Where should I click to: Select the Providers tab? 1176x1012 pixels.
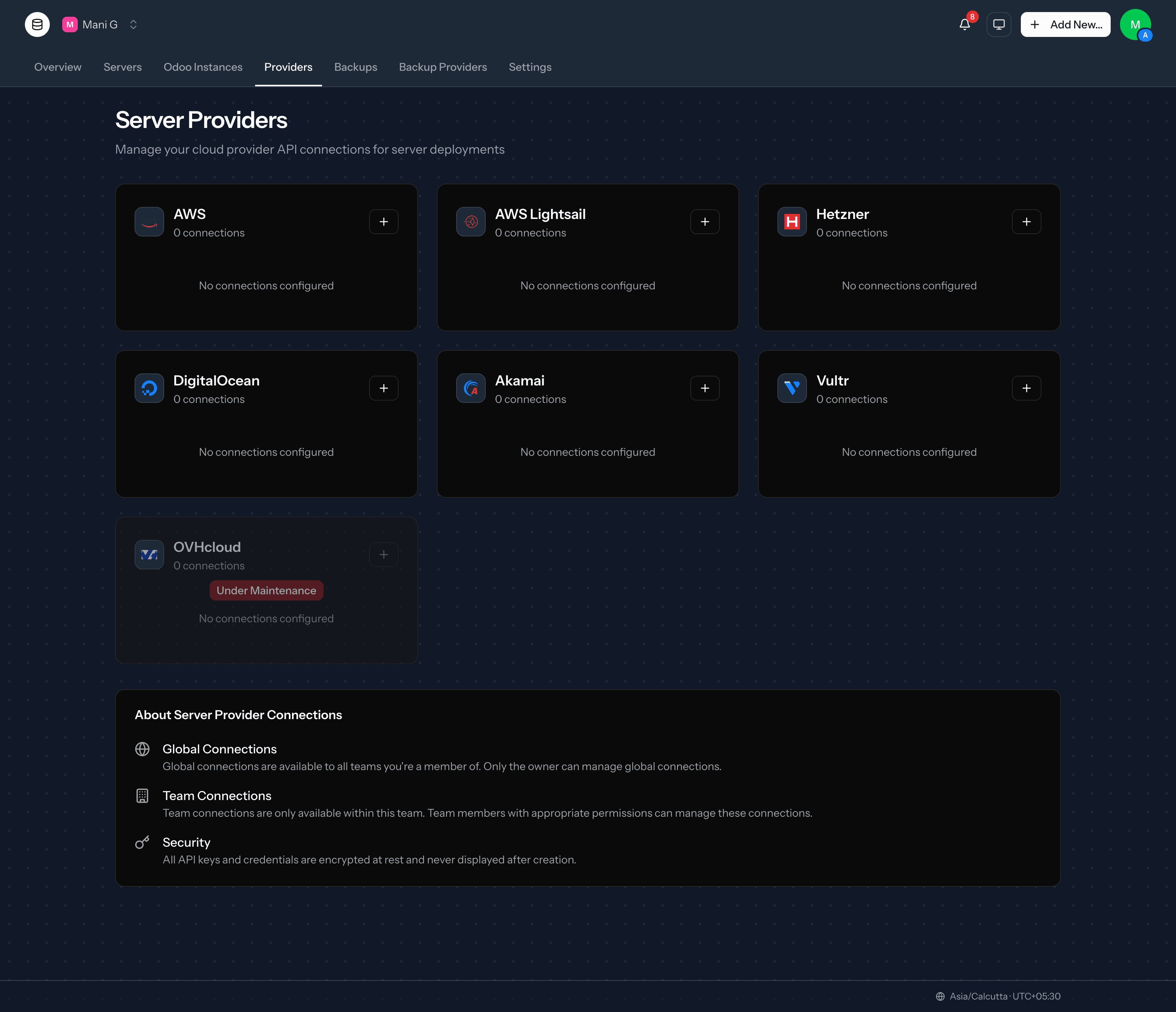click(x=288, y=67)
